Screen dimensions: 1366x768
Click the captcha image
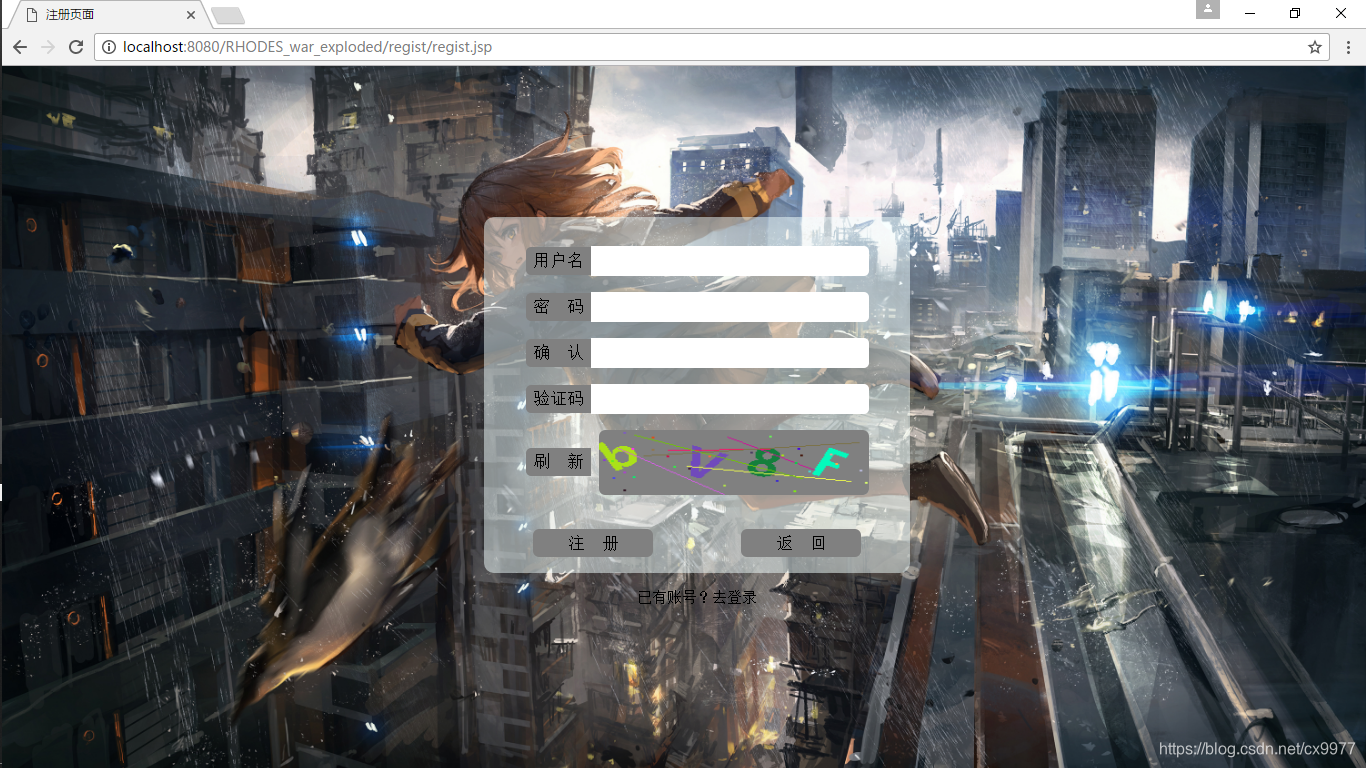click(x=734, y=462)
